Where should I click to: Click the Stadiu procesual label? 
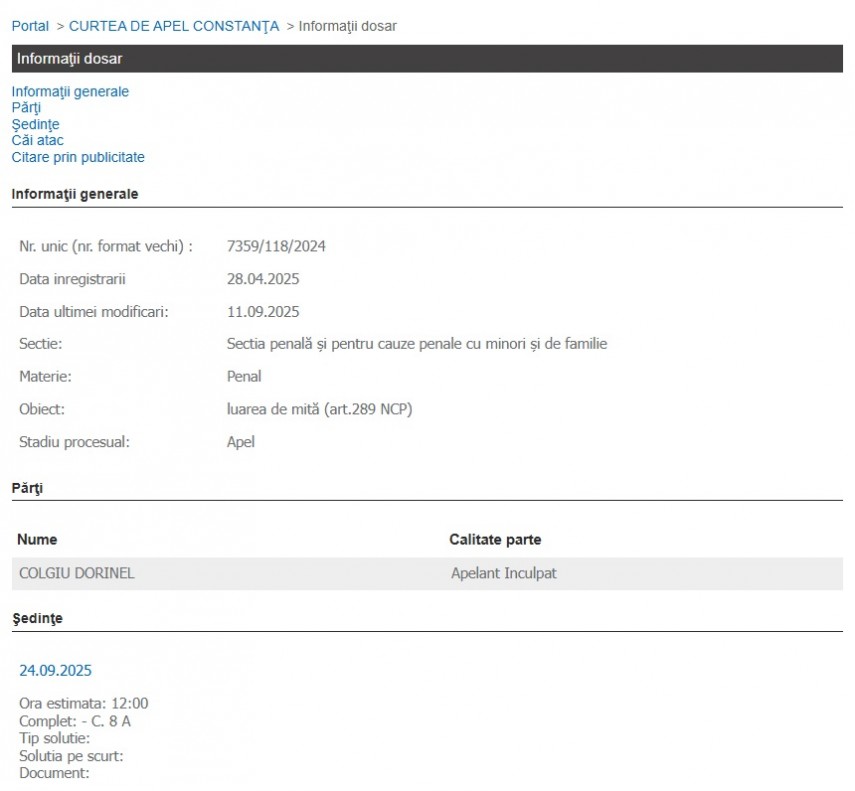(74, 442)
